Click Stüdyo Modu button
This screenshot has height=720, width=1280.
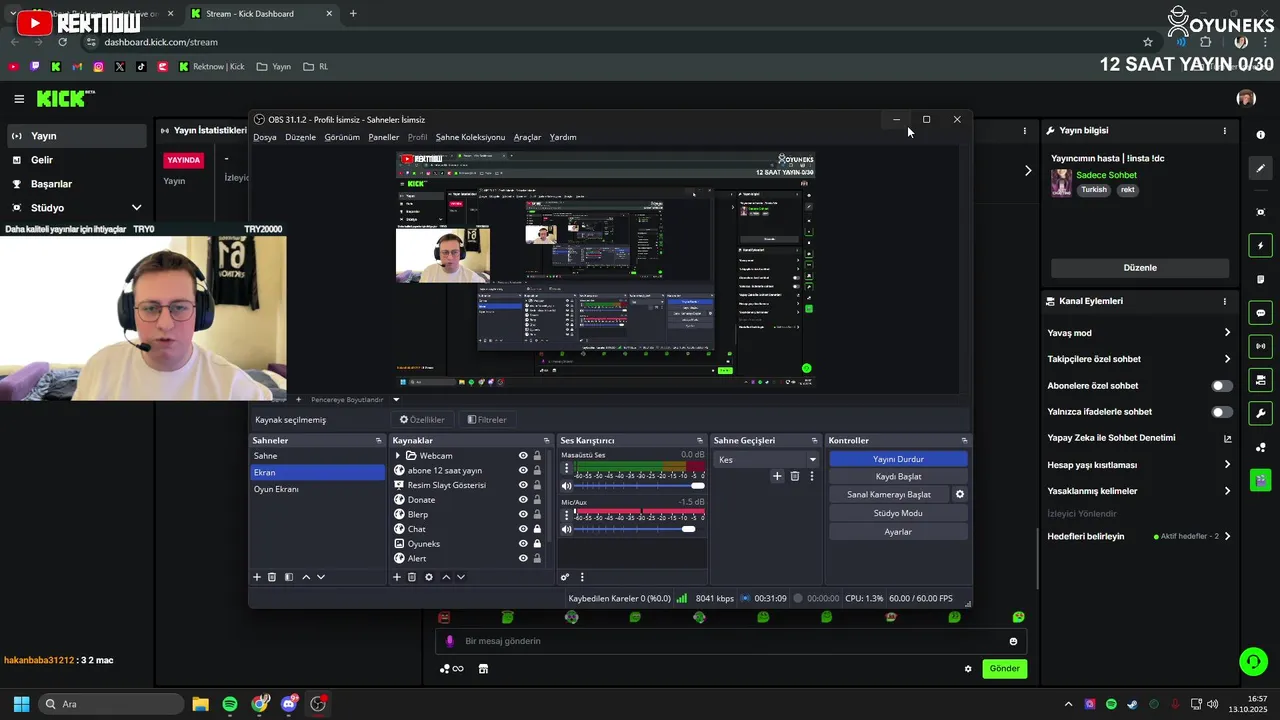(898, 513)
